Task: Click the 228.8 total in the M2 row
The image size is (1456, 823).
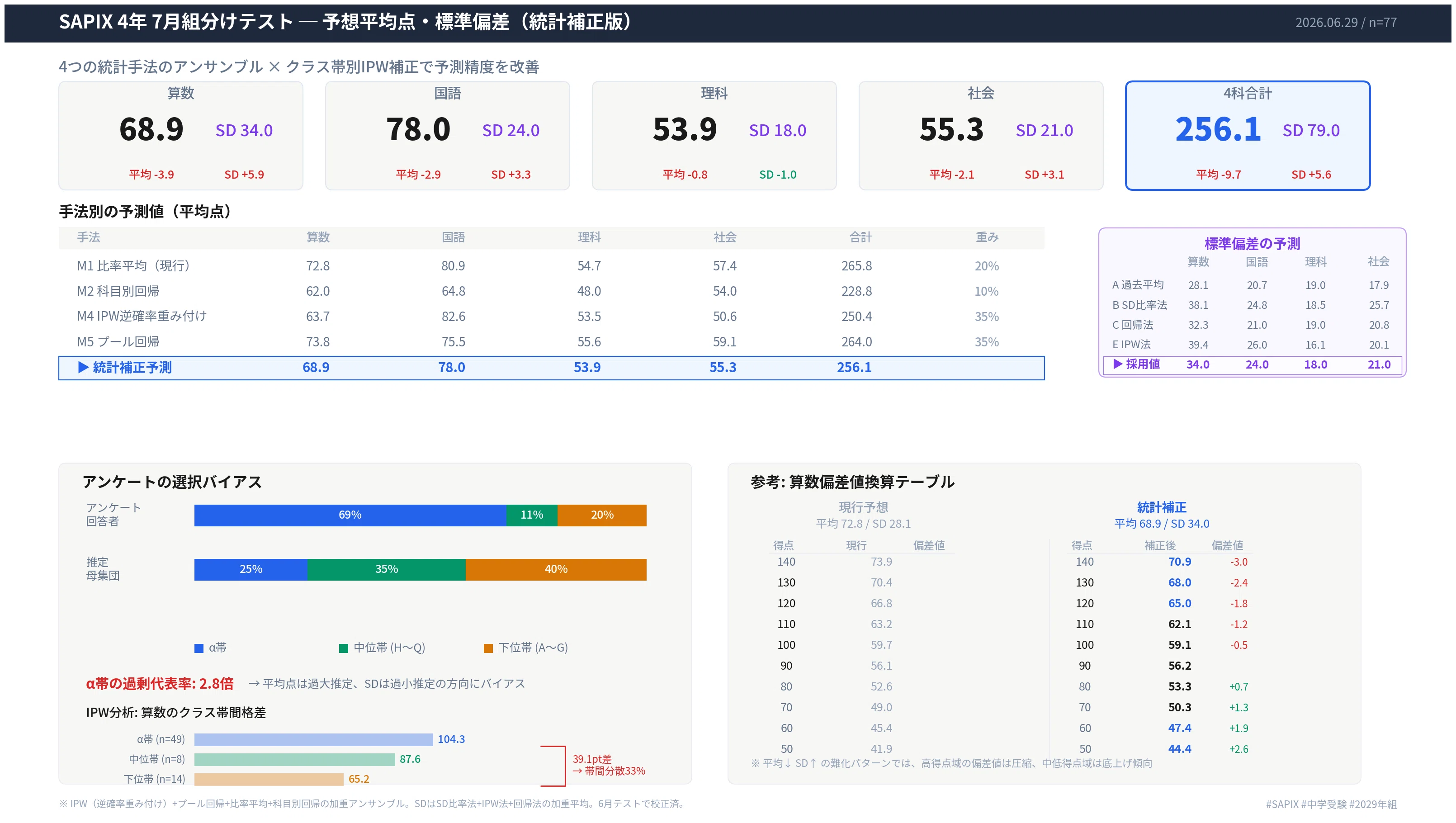Action: [856, 291]
